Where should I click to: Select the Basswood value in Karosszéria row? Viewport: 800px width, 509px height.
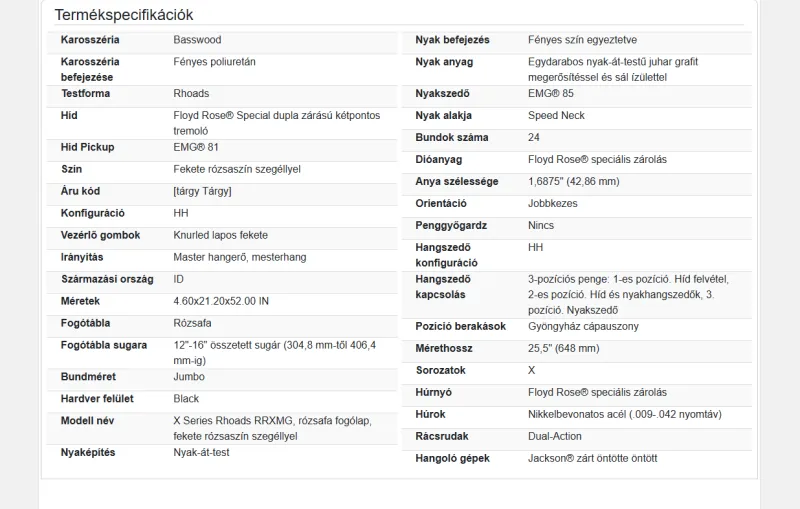point(197,40)
